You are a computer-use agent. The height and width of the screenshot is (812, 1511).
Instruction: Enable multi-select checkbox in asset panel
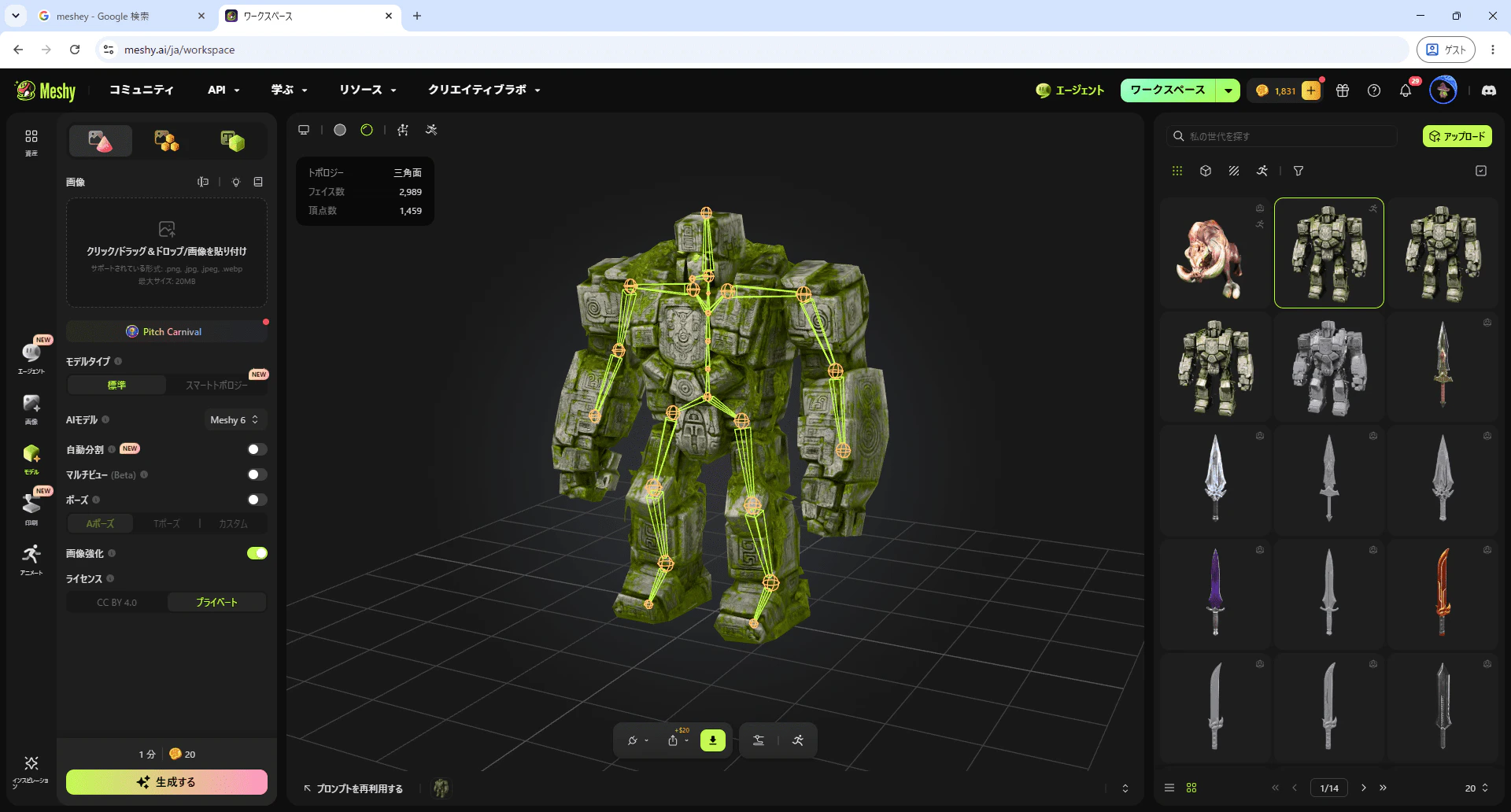click(x=1481, y=171)
